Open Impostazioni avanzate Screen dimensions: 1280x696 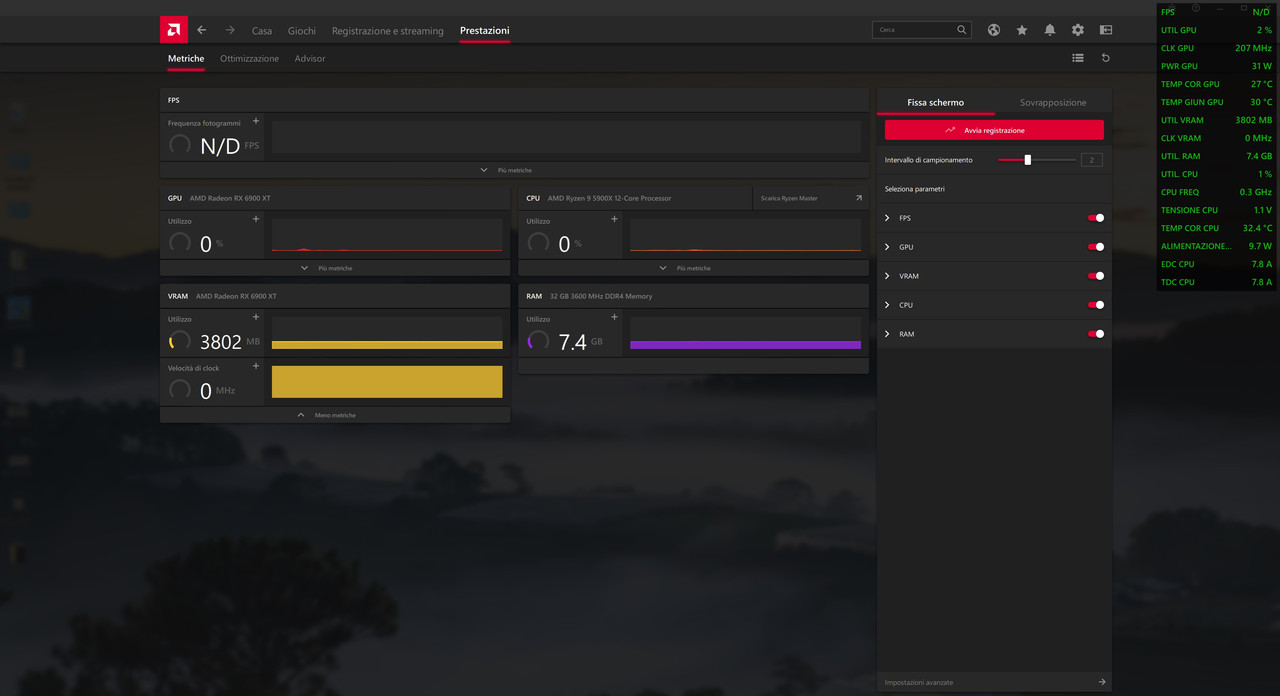(919, 682)
